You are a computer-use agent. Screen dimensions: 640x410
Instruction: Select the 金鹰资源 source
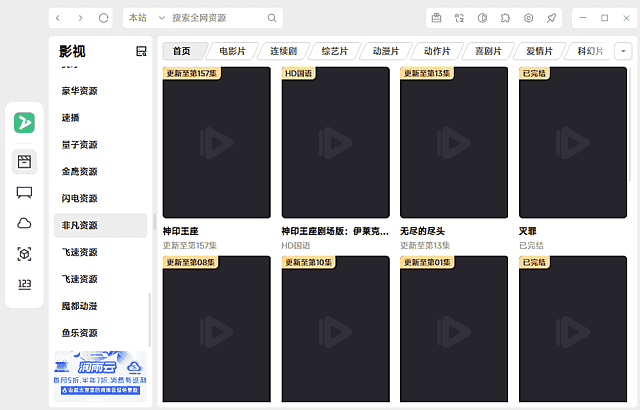tap(100, 172)
